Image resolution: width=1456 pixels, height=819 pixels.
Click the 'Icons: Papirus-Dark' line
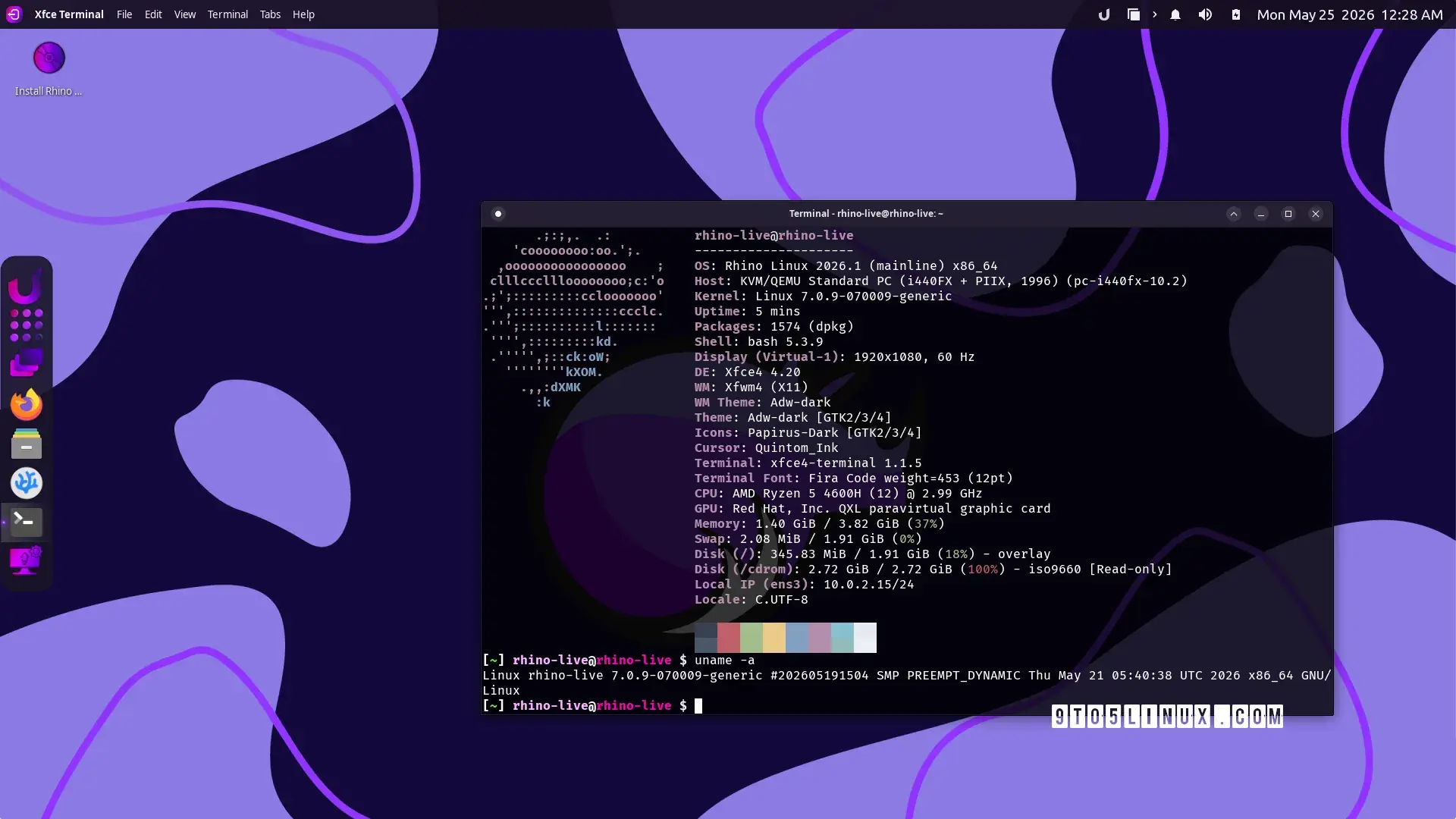(808, 433)
